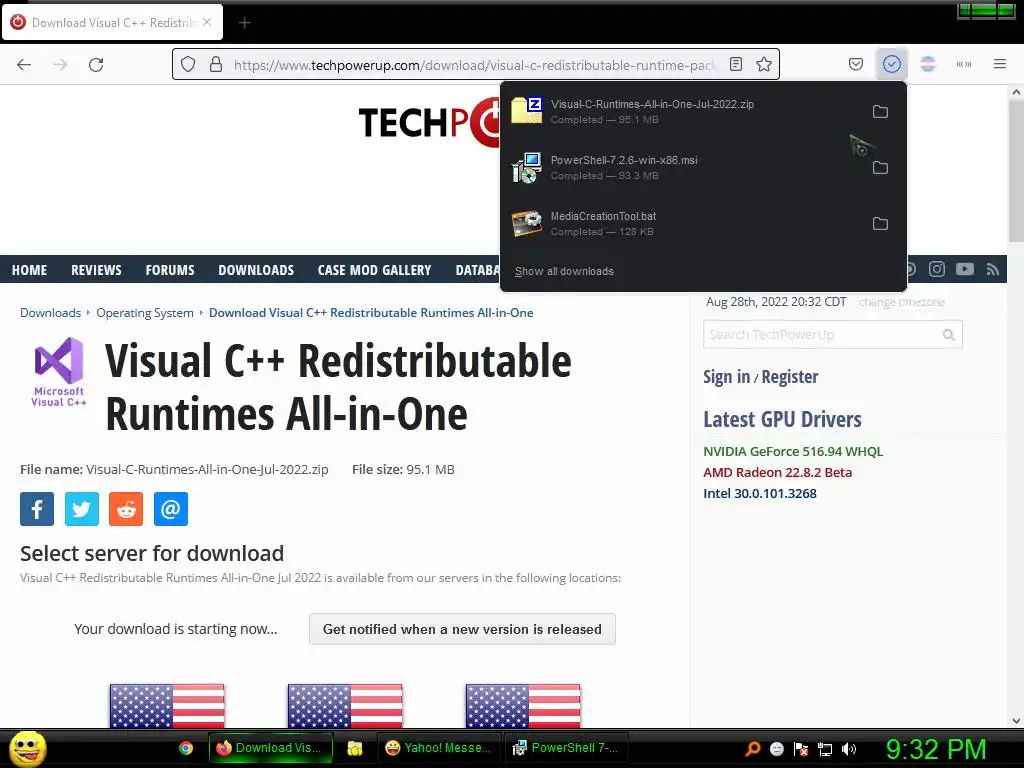Open TechPowerUp Instagram icon

(936, 269)
